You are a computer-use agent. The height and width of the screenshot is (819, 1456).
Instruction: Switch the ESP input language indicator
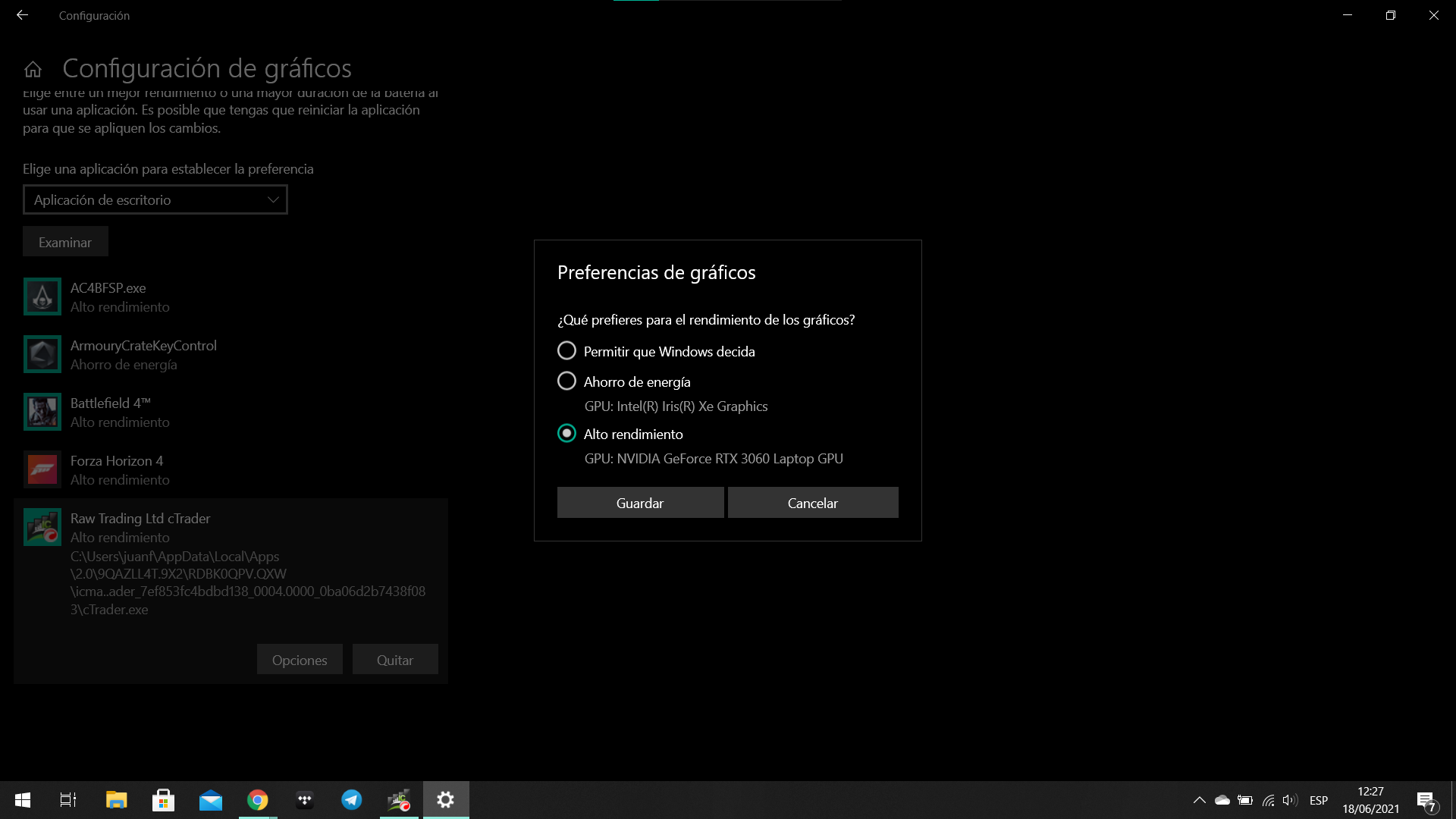click(x=1319, y=800)
